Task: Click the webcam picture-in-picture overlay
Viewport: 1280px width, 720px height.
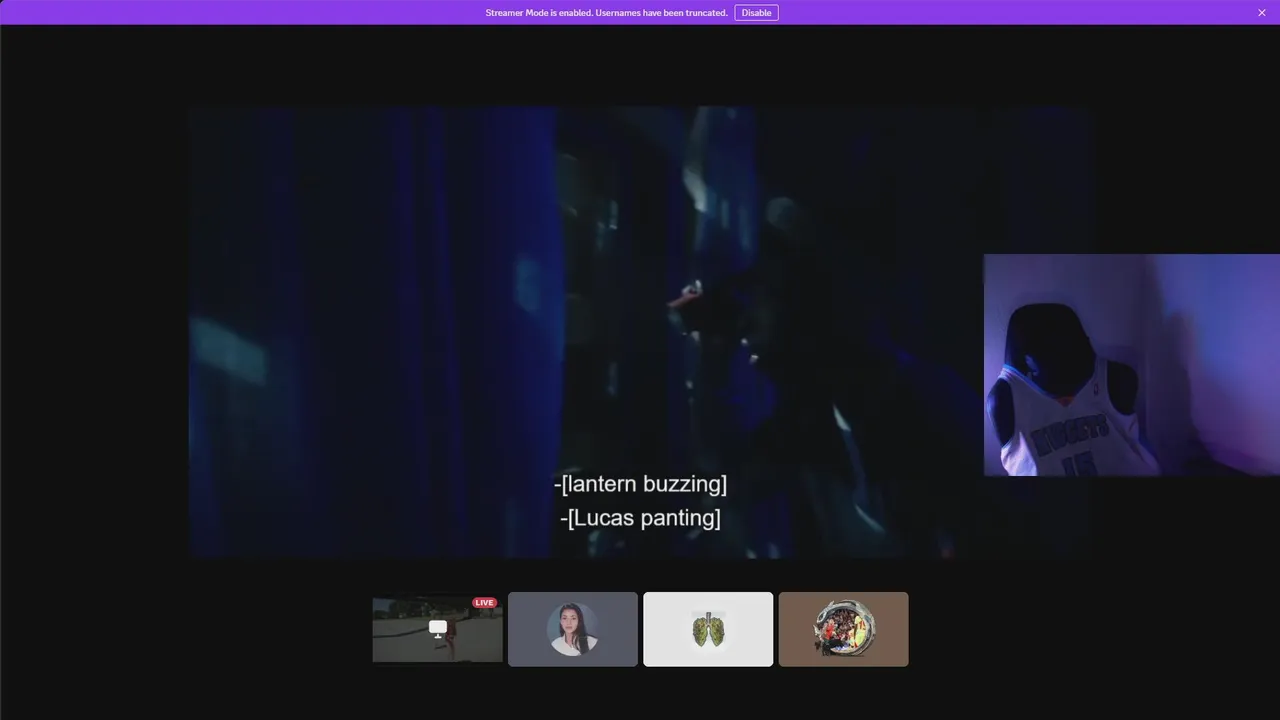Action: click(x=1132, y=365)
